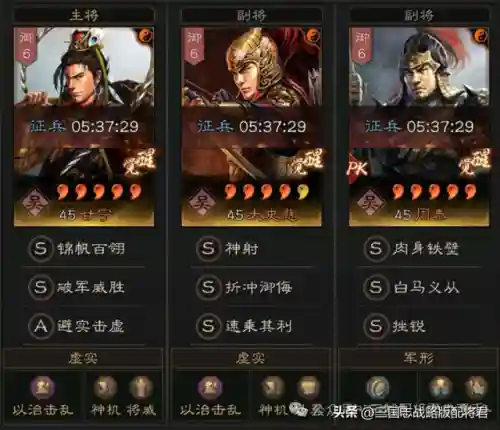Click the 吴 faction emblem on 甘宁 card
500x430 pixels.
click(x=36, y=202)
